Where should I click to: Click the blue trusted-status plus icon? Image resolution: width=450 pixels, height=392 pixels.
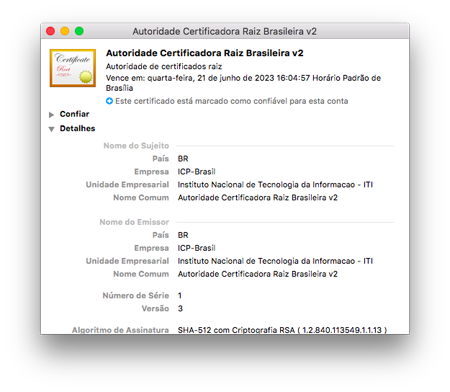[109, 101]
